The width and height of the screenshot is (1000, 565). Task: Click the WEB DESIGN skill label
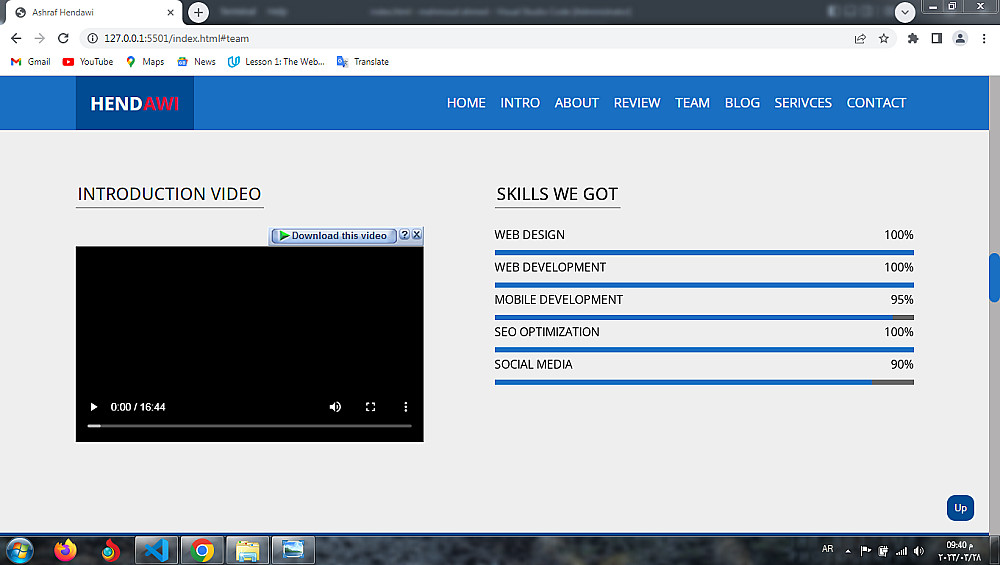[x=529, y=235]
